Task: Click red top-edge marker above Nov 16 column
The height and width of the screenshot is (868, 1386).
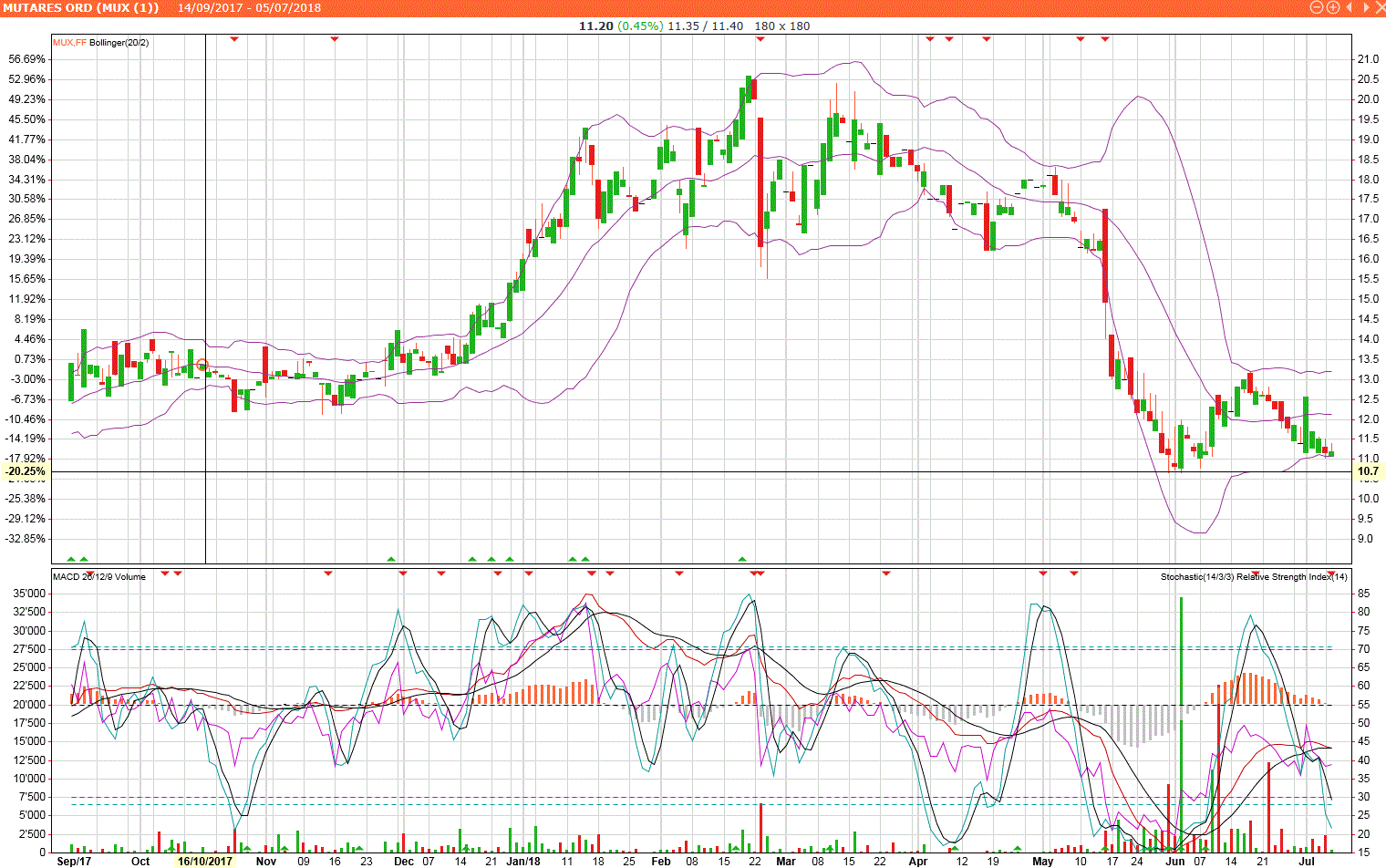Action: pos(335,38)
